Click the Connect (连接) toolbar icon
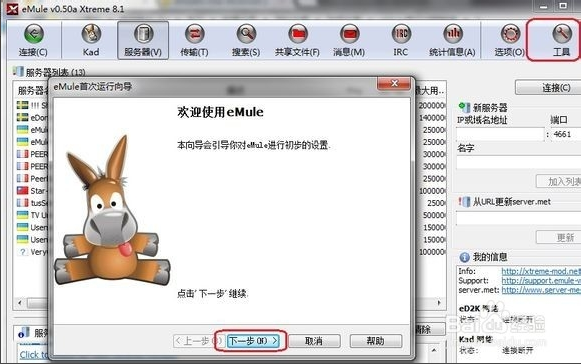The image size is (581, 364). 33,40
